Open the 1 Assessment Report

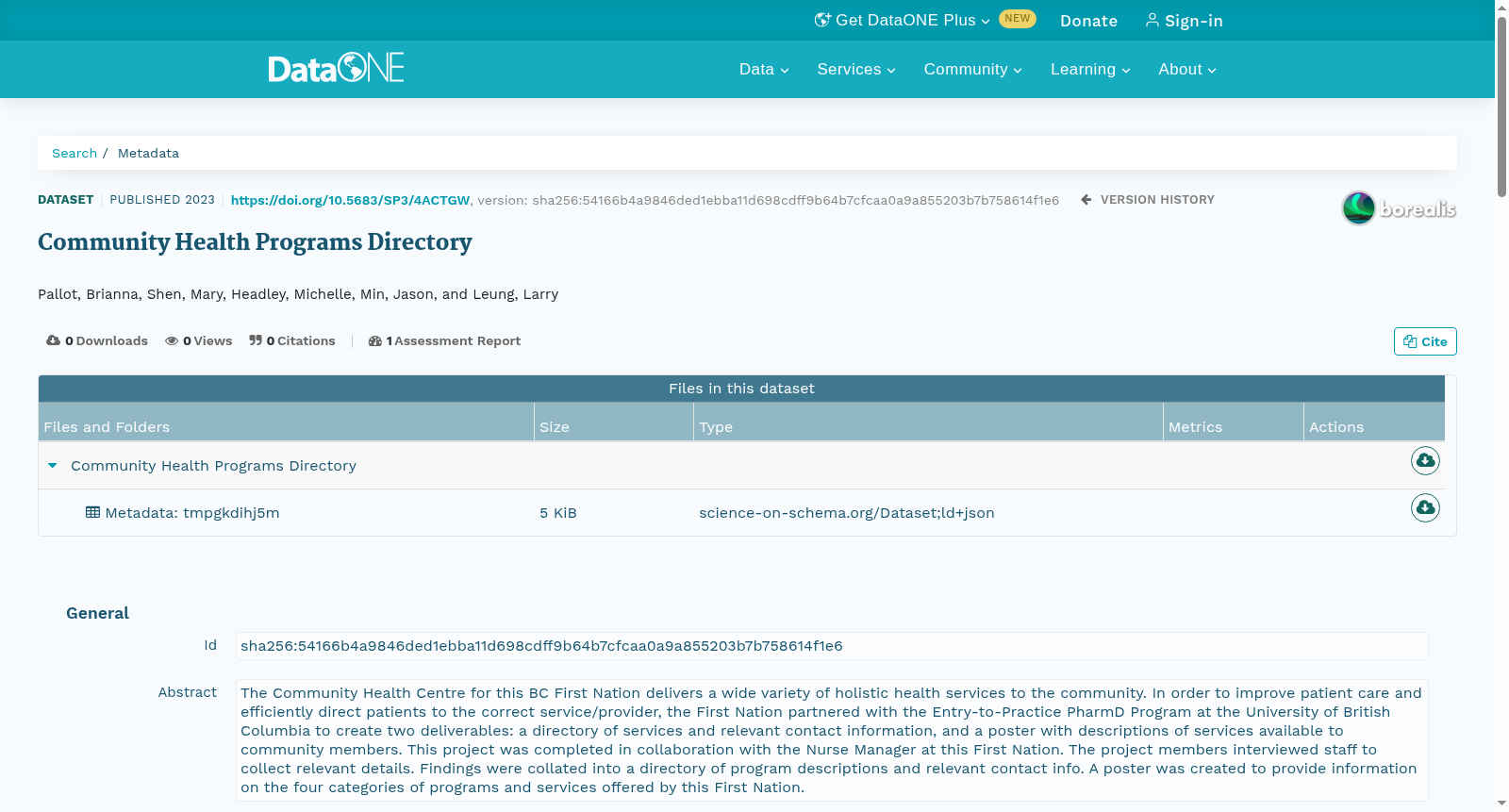pos(444,340)
